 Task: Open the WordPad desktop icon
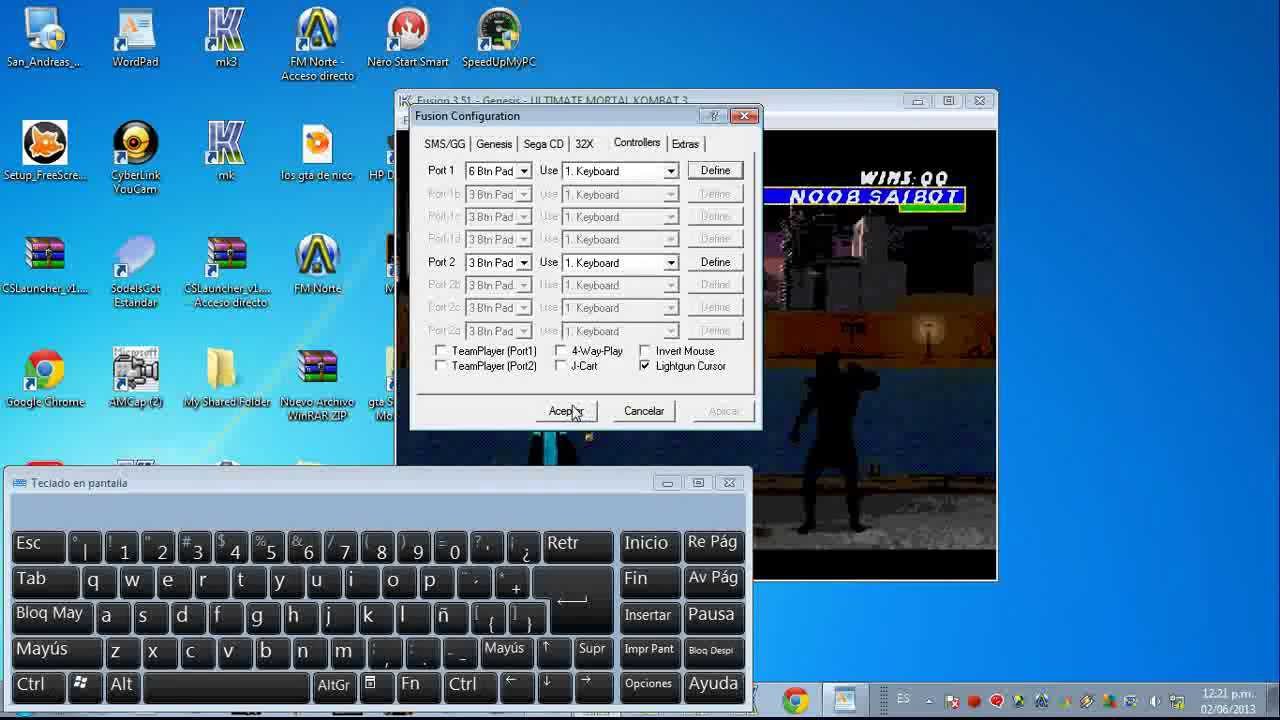tap(135, 38)
